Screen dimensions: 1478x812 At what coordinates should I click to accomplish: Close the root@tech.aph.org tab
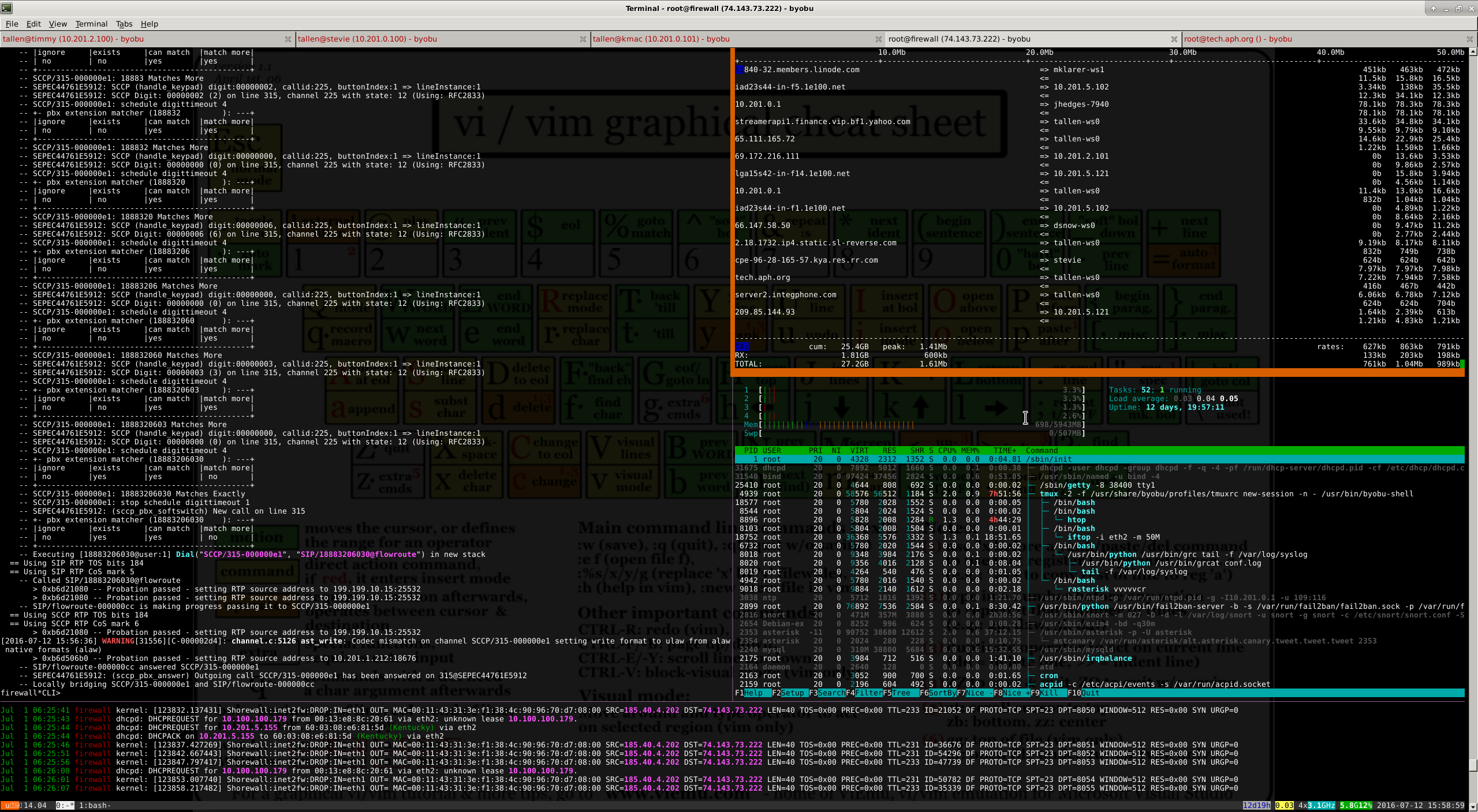tap(1469, 39)
